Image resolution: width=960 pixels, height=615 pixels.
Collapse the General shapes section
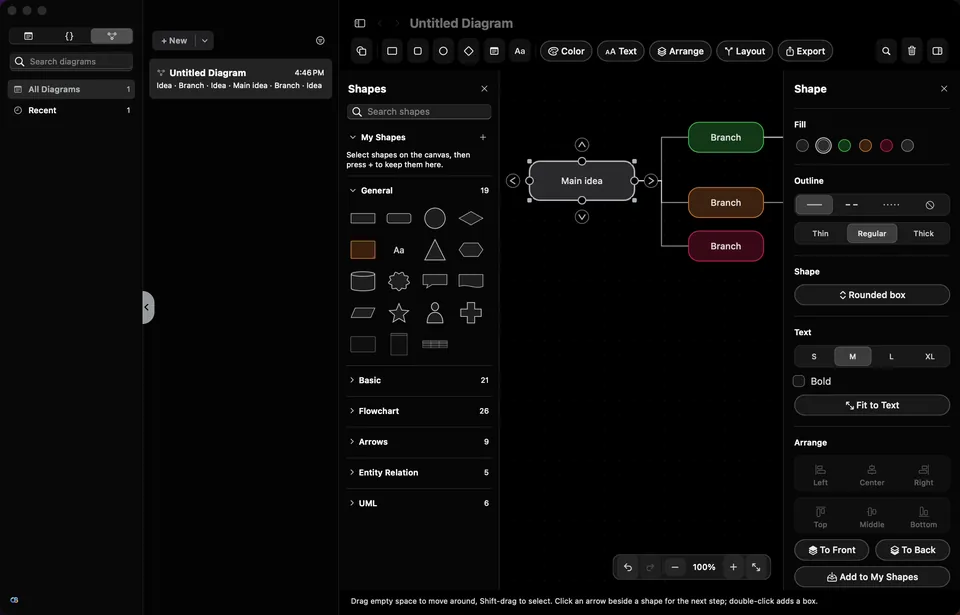pyautogui.click(x=353, y=191)
